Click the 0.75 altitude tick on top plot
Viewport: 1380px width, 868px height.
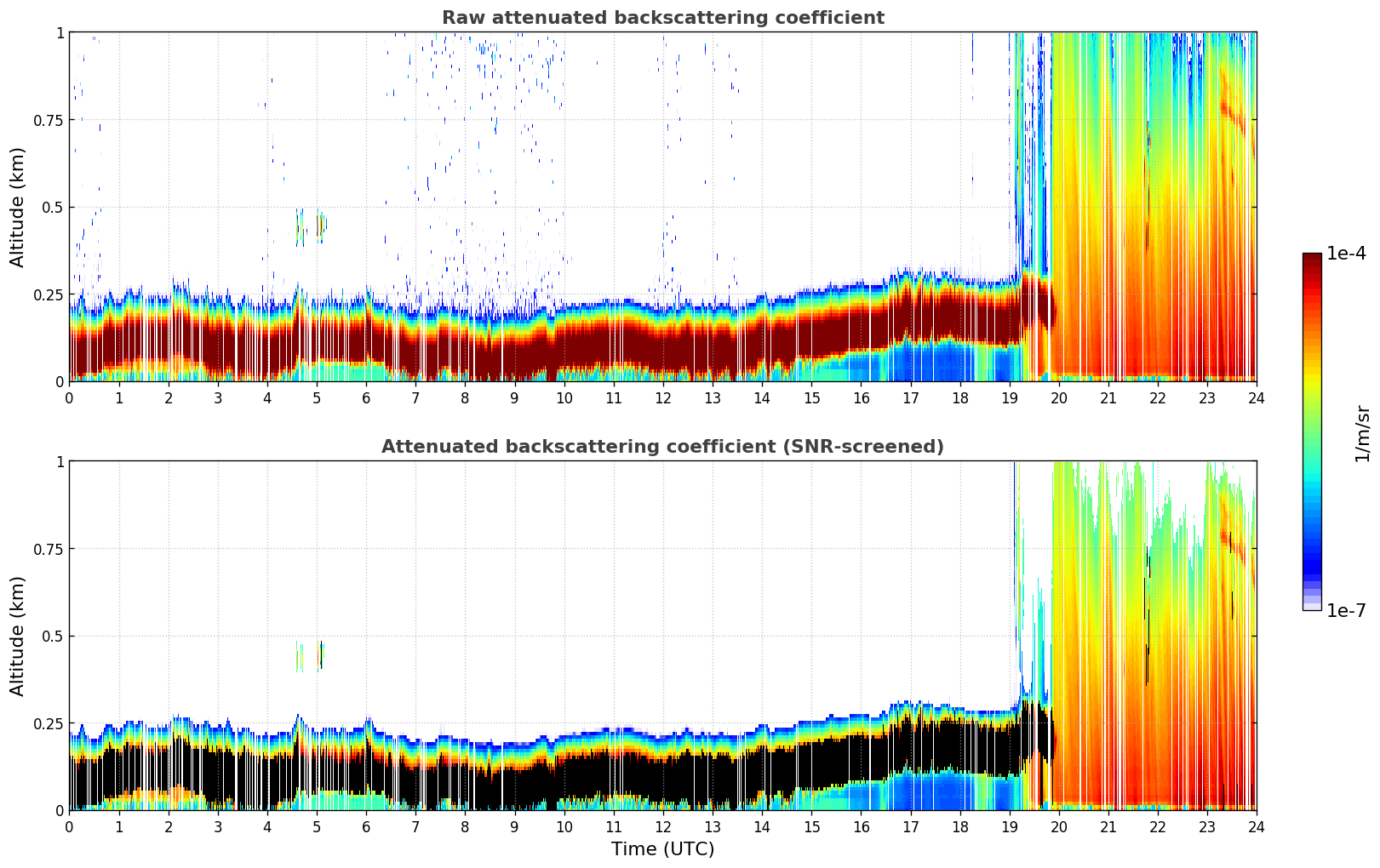(48, 120)
